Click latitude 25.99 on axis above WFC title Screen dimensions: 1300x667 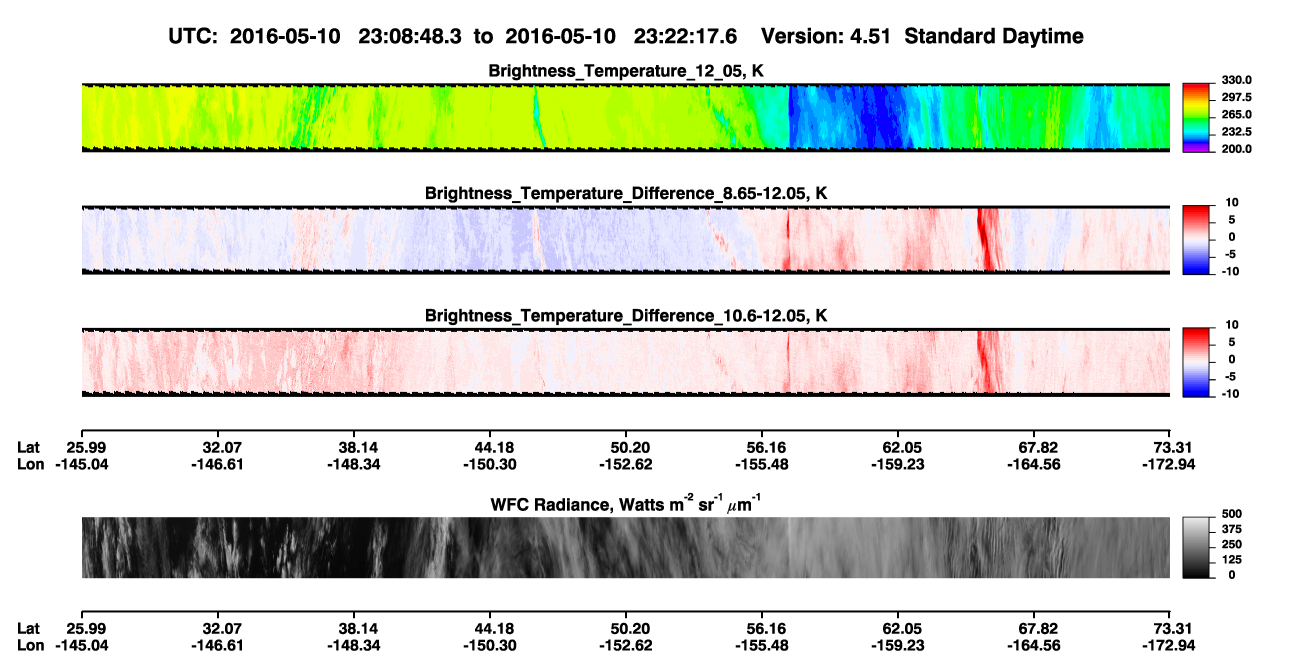tap(88, 447)
